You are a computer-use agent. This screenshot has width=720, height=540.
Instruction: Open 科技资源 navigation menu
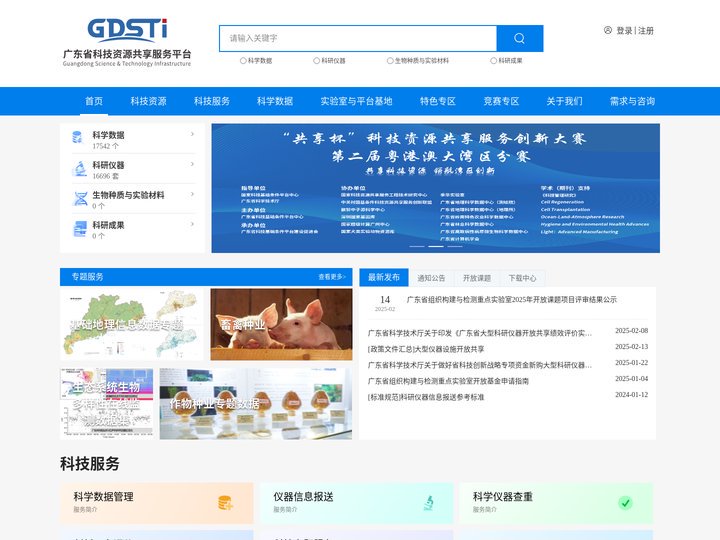pos(148,101)
